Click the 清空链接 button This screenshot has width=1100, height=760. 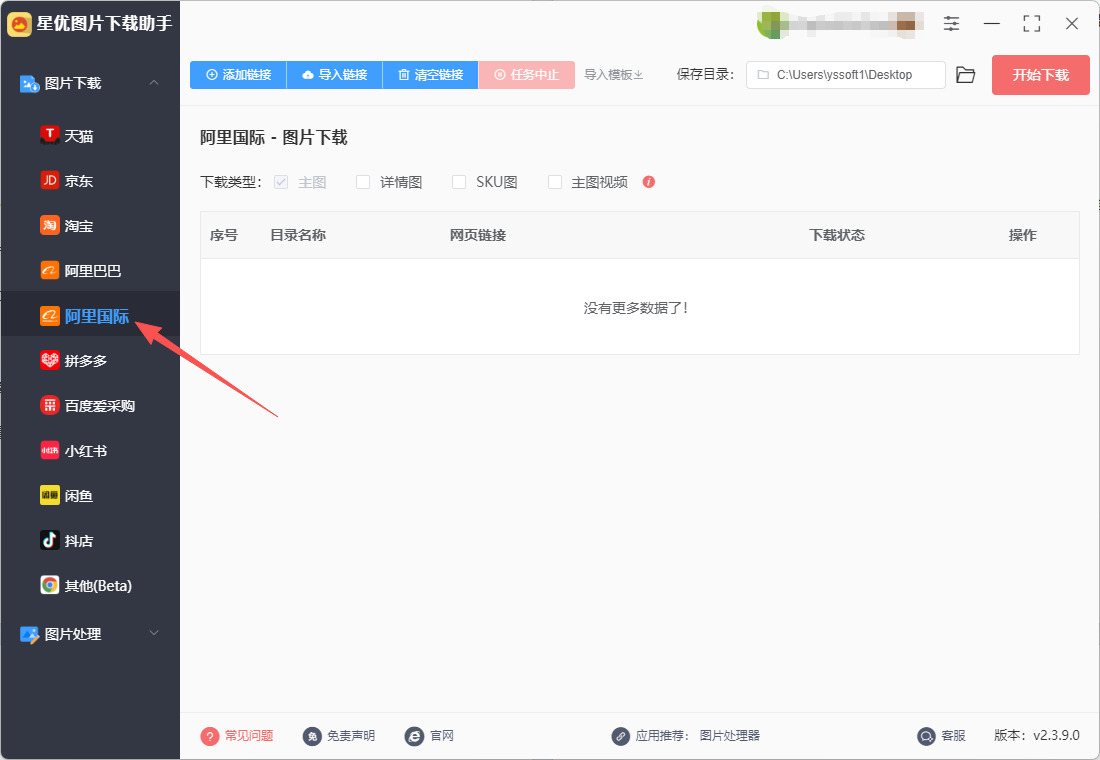431,74
